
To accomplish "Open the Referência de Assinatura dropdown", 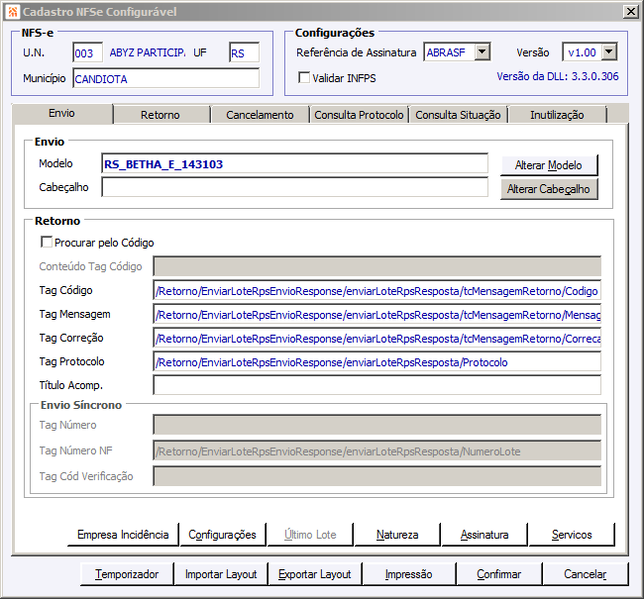I will point(482,52).
